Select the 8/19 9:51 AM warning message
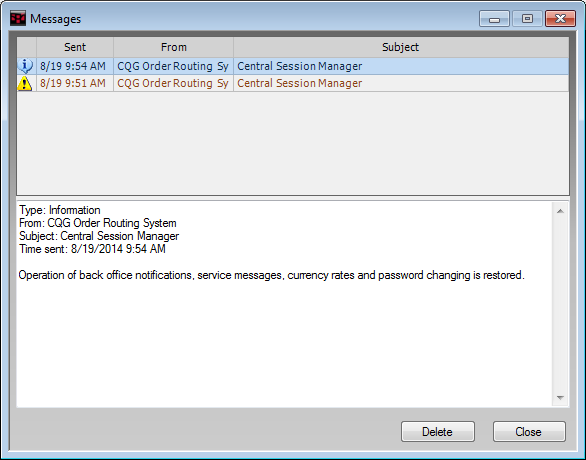This screenshot has height=460, width=586. pos(293,83)
